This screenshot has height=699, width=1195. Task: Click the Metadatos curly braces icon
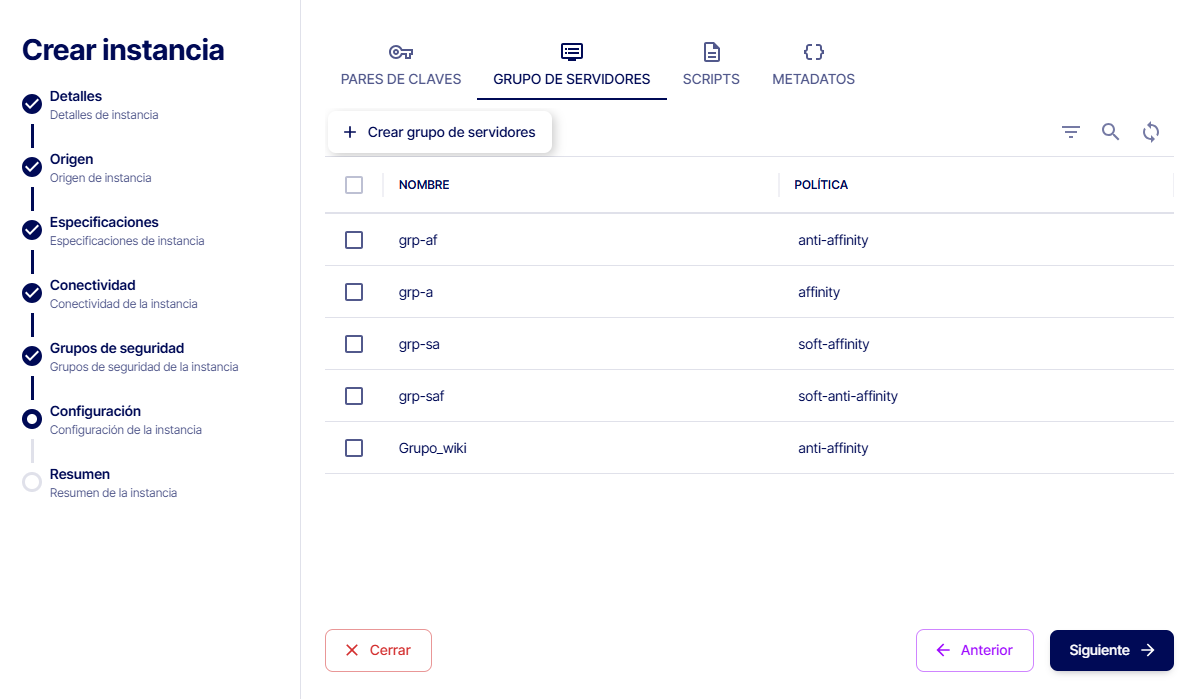point(813,52)
